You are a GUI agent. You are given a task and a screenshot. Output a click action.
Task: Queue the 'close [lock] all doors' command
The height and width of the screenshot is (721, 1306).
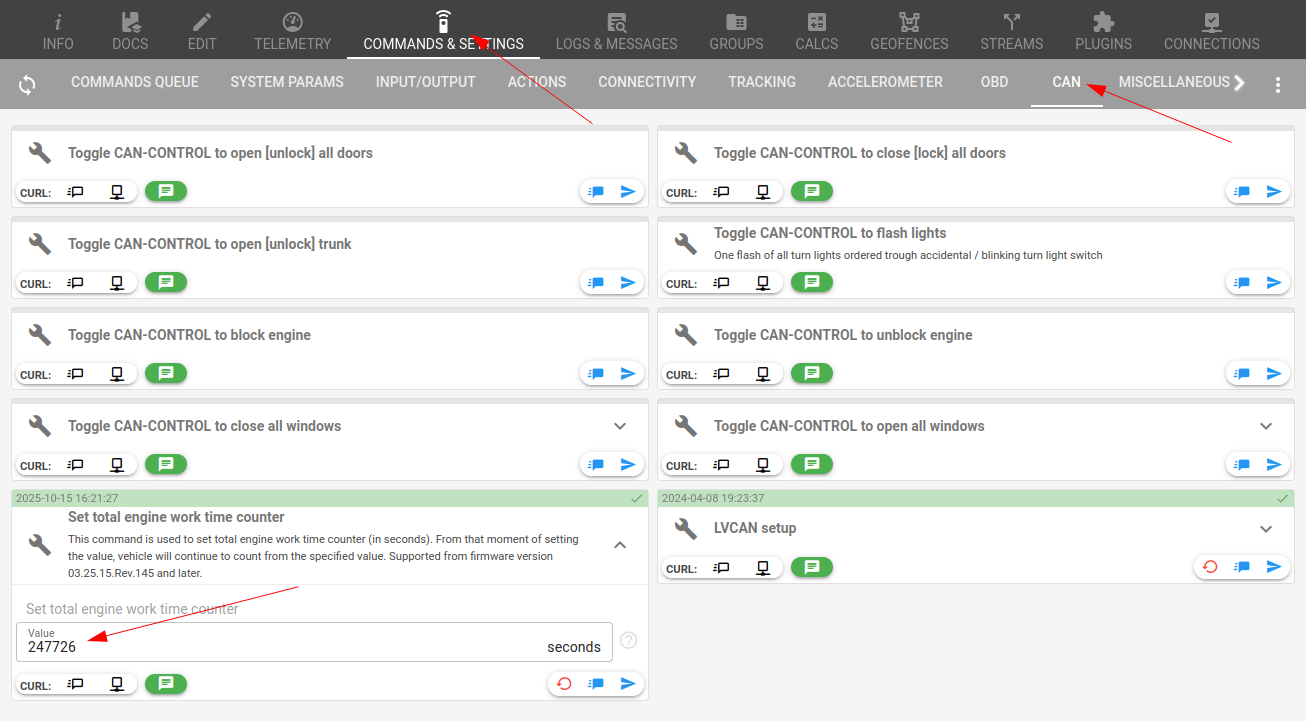1241,192
